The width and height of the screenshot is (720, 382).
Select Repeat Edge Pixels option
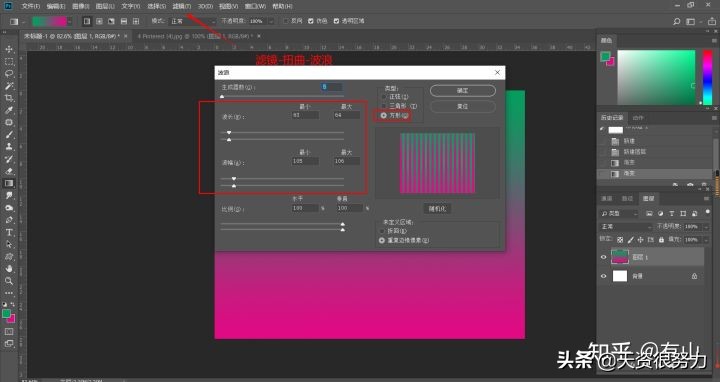pos(382,240)
